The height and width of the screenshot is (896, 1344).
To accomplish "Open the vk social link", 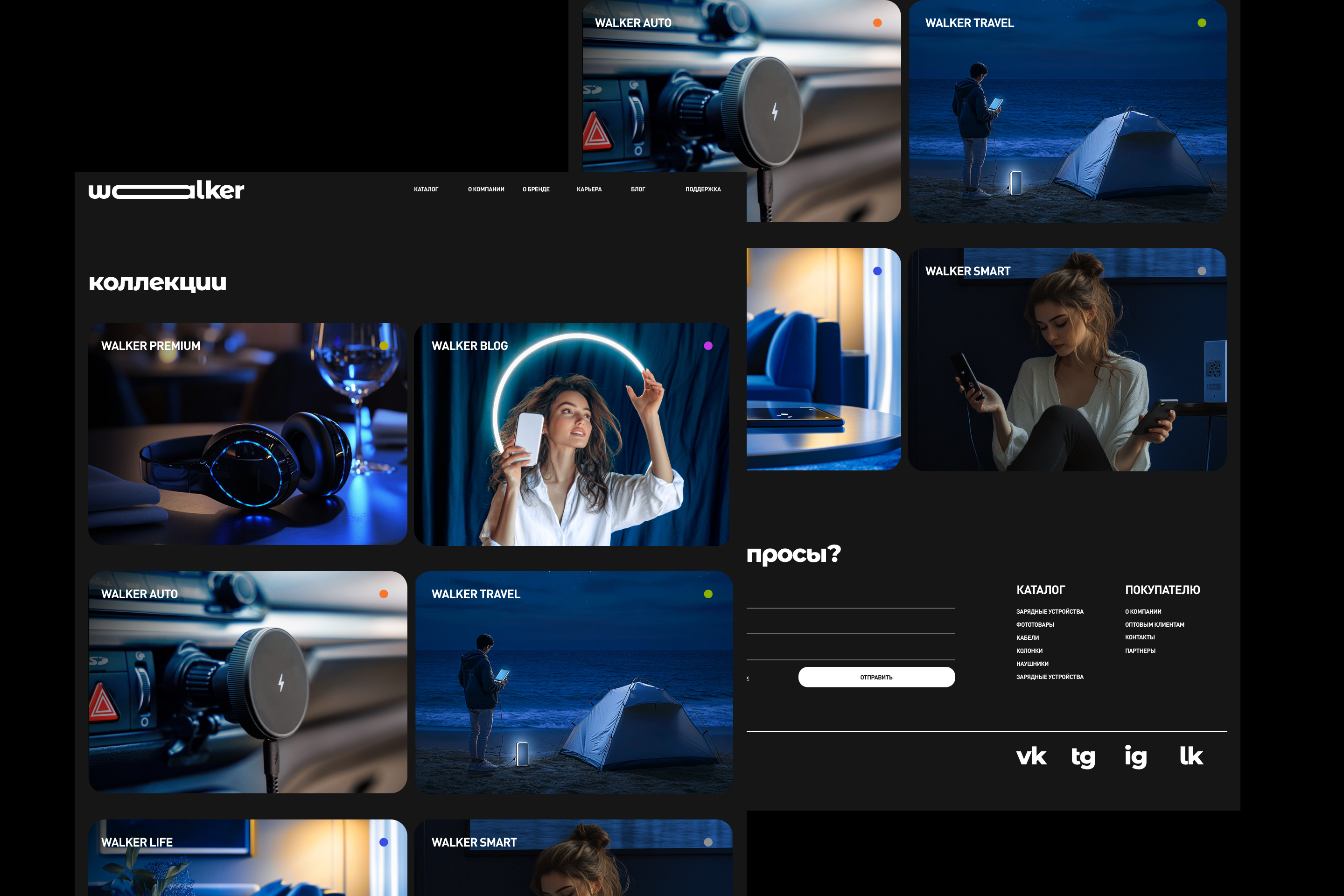I will [1031, 756].
